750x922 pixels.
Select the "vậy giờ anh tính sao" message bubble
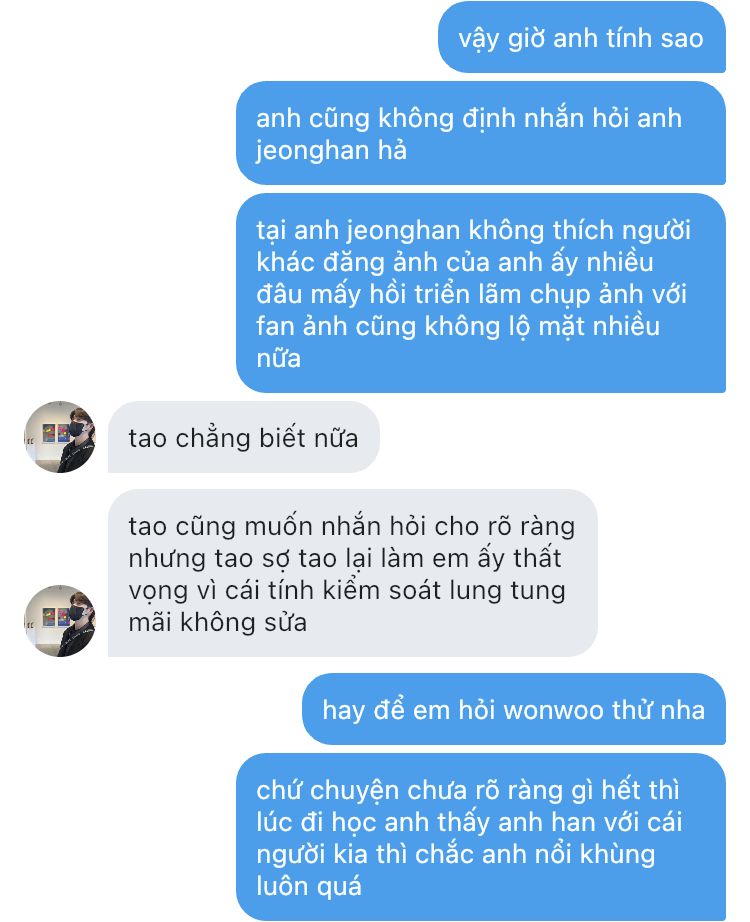point(582,37)
